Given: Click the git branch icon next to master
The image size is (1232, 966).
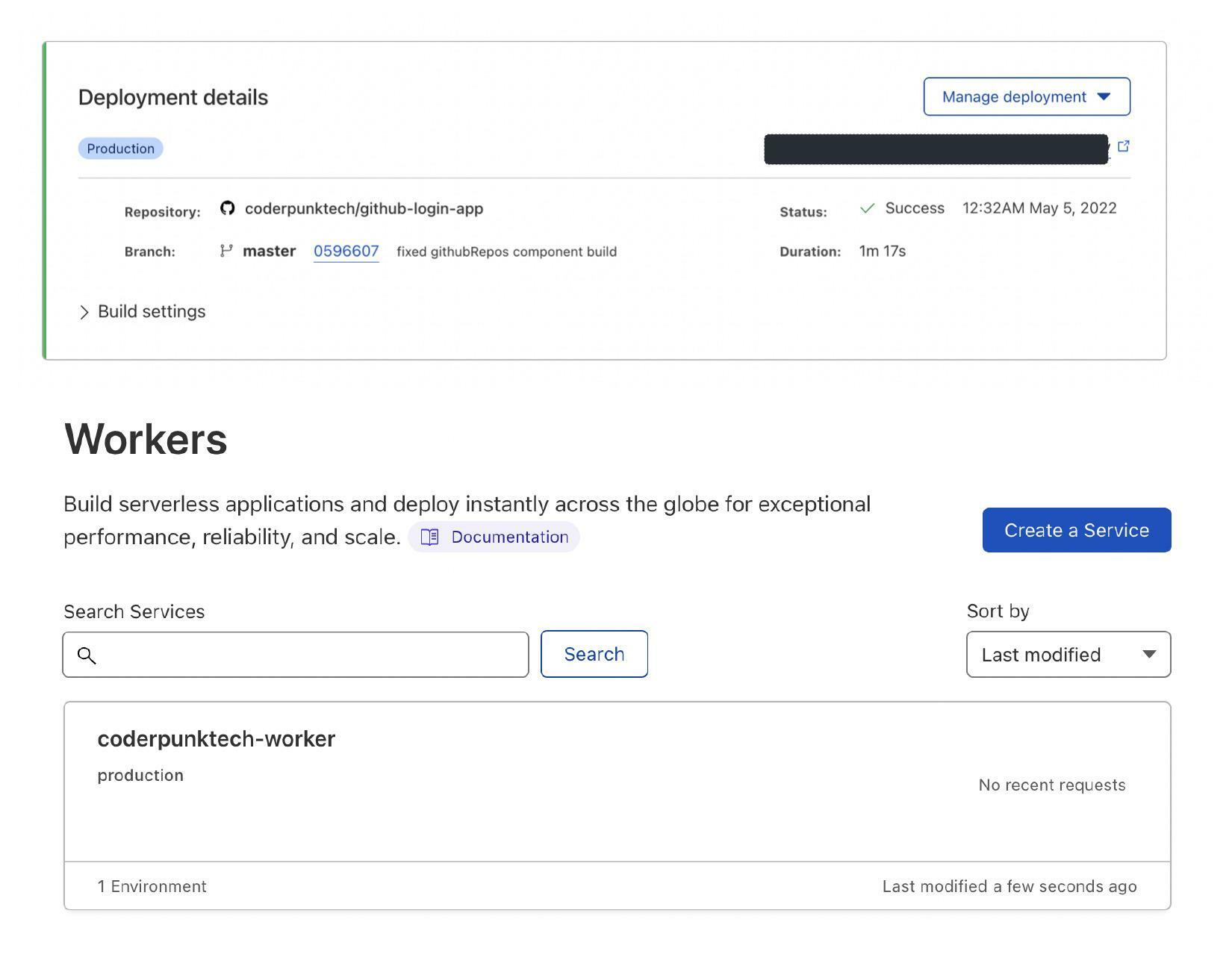Looking at the screenshot, I should tap(226, 251).
